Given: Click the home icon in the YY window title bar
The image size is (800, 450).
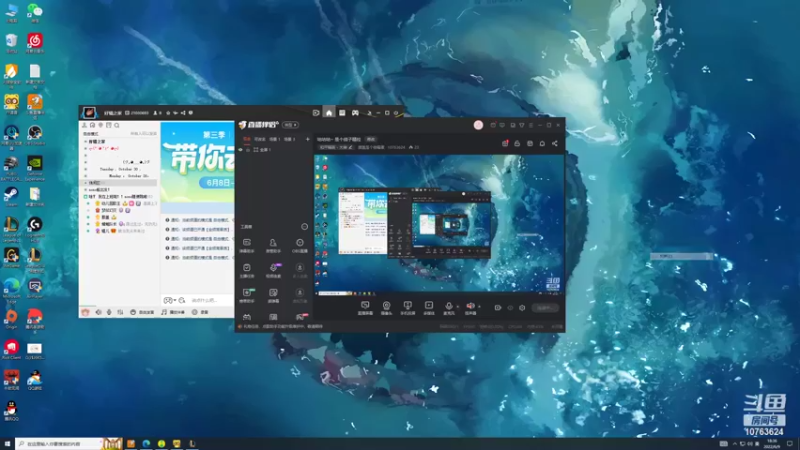Looking at the screenshot, I should pos(329,113).
